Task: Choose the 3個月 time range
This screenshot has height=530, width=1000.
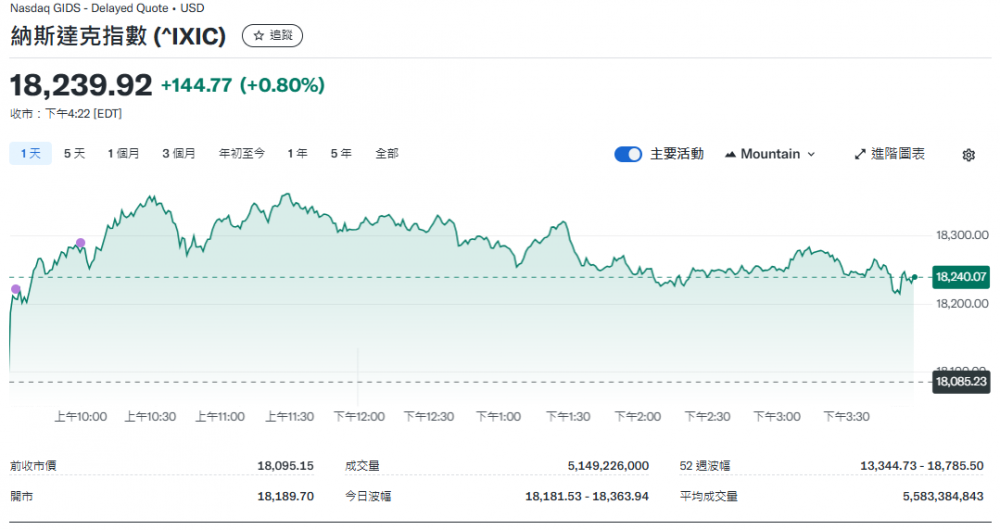Action: pyautogui.click(x=179, y=154)
